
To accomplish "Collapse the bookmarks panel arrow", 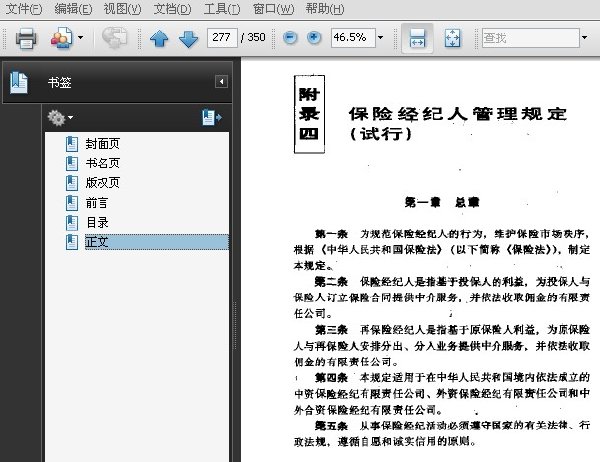I will (221, 82).
